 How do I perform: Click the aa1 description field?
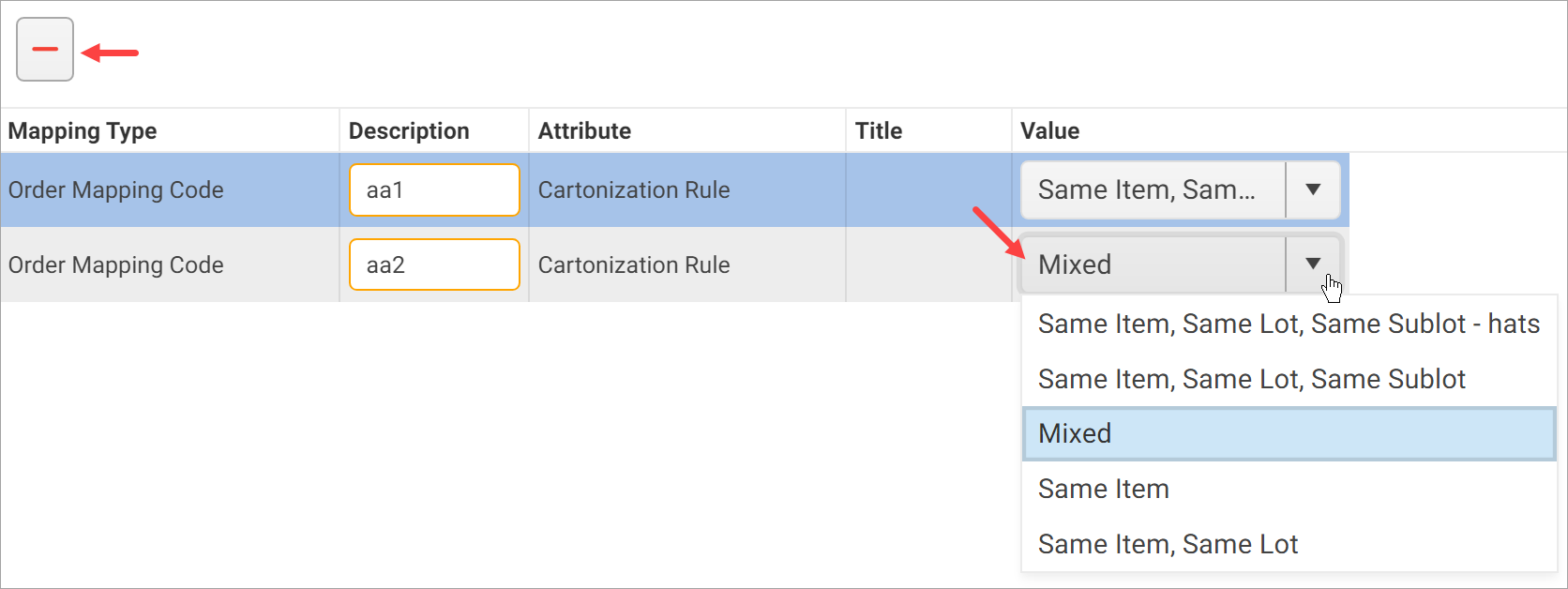434,189
